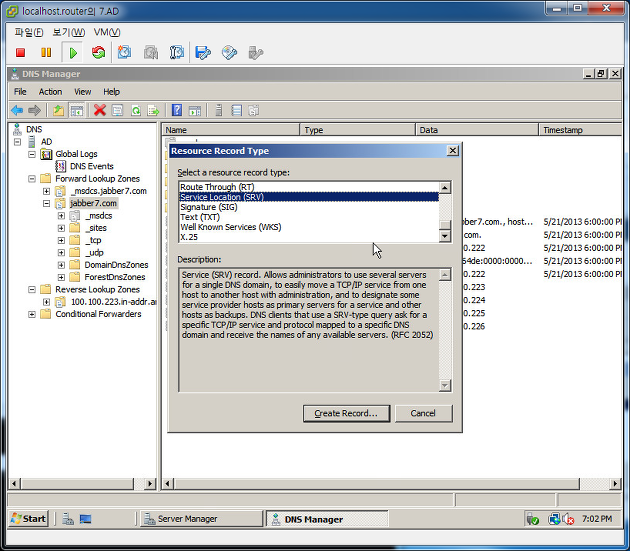Select ForestDnsZones folder in tree
The width and height of the screenshot is (630, 551).
point(115,277)
